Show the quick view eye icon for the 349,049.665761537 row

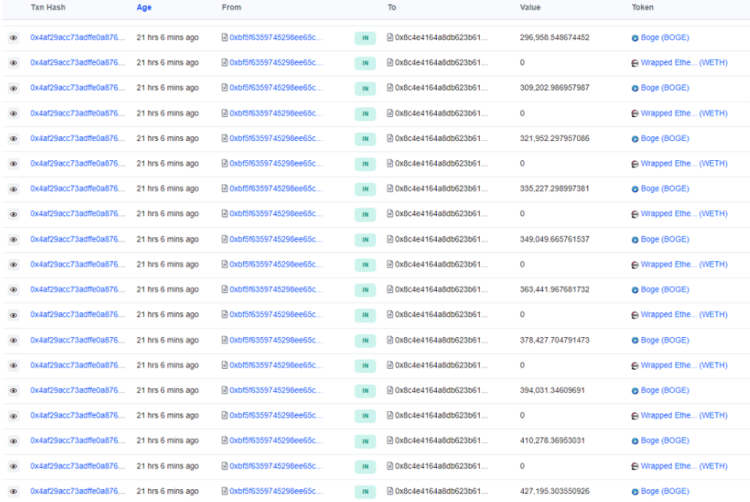tap(13, 240)
